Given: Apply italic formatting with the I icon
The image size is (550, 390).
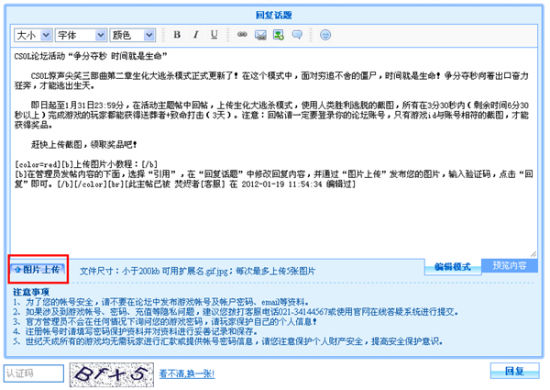Looking at the screenshot, I should [x=196, y=35].
